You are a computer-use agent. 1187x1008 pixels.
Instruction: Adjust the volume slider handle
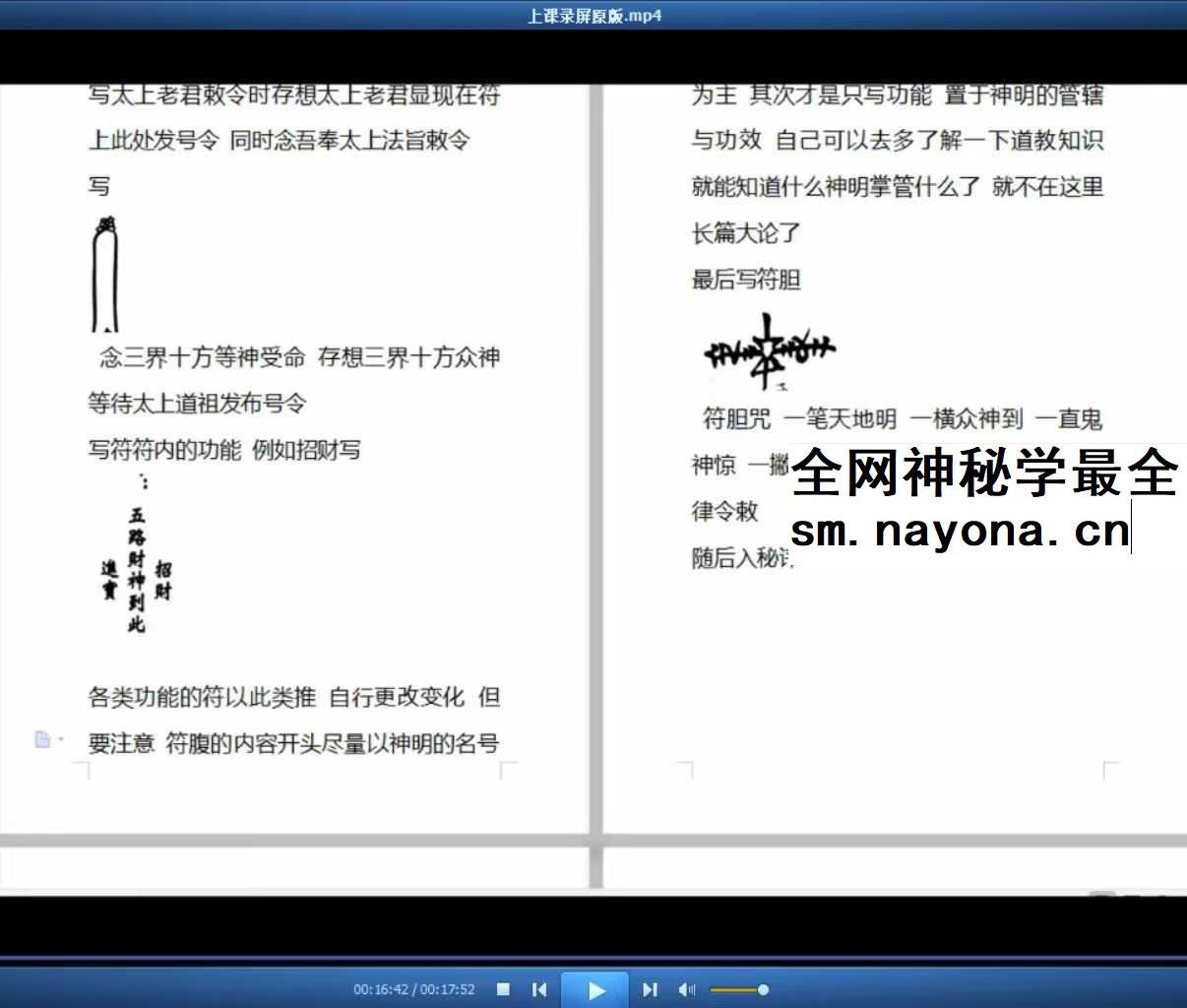coord(763,989)
